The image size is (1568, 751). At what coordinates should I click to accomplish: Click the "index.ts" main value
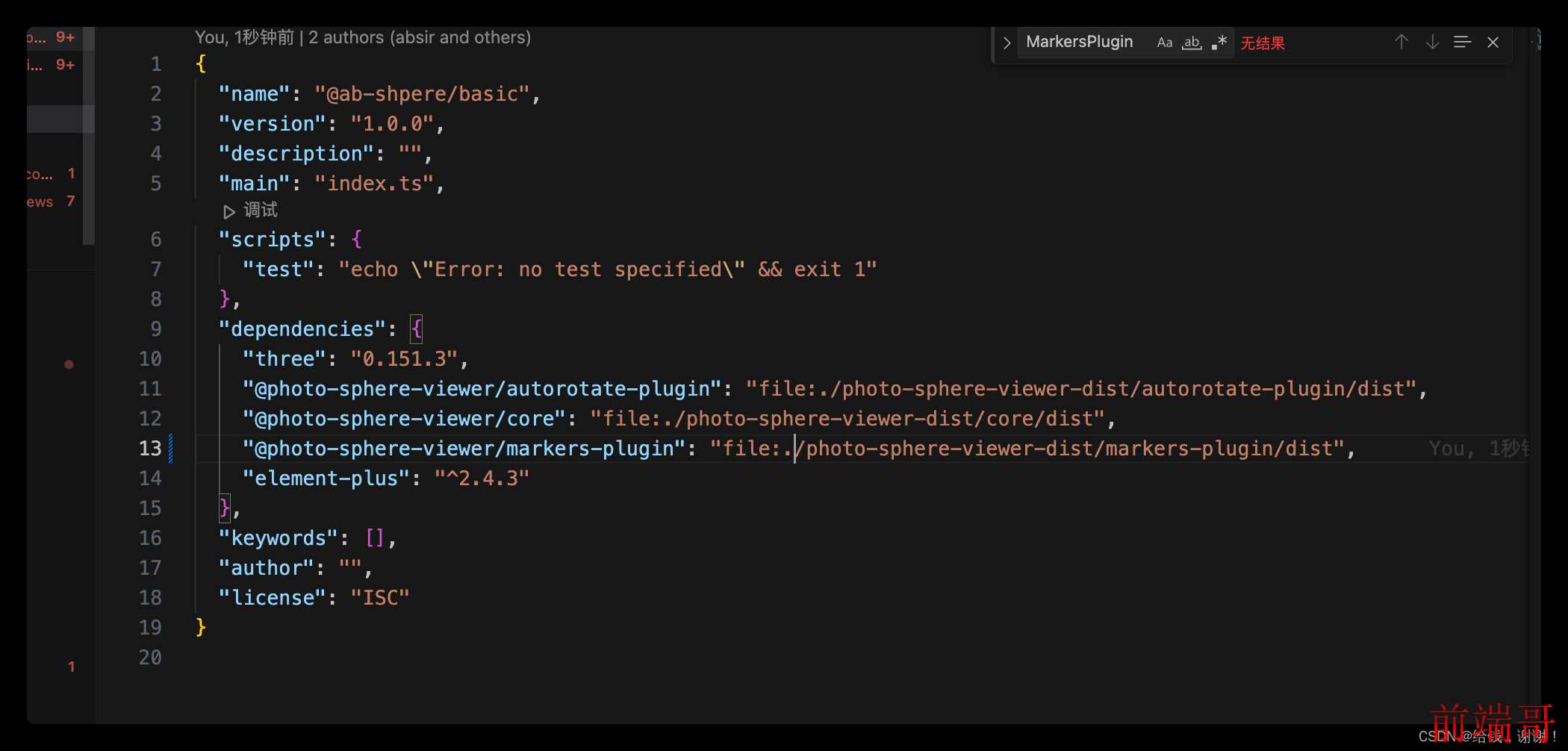[x=374, y=184]
